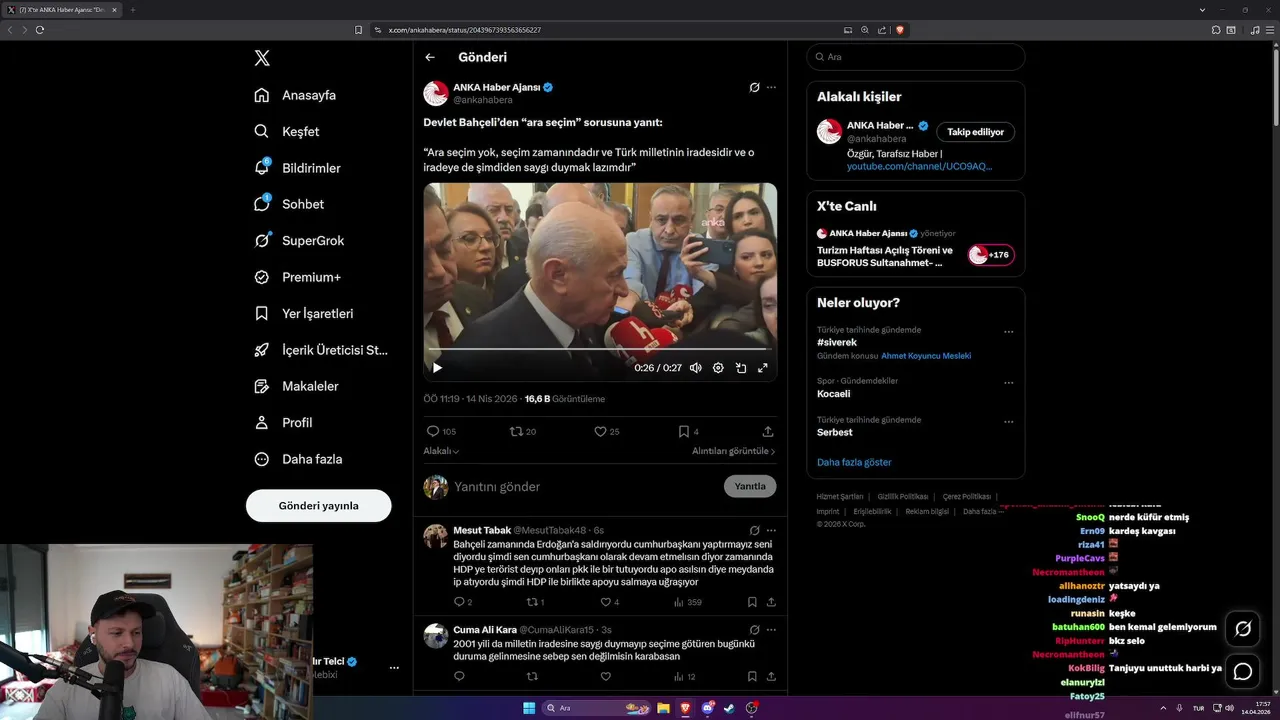The image size is (1280, 720).
Task: Bookmark Mesut Tabak's reply
Action: click(752, 602)
